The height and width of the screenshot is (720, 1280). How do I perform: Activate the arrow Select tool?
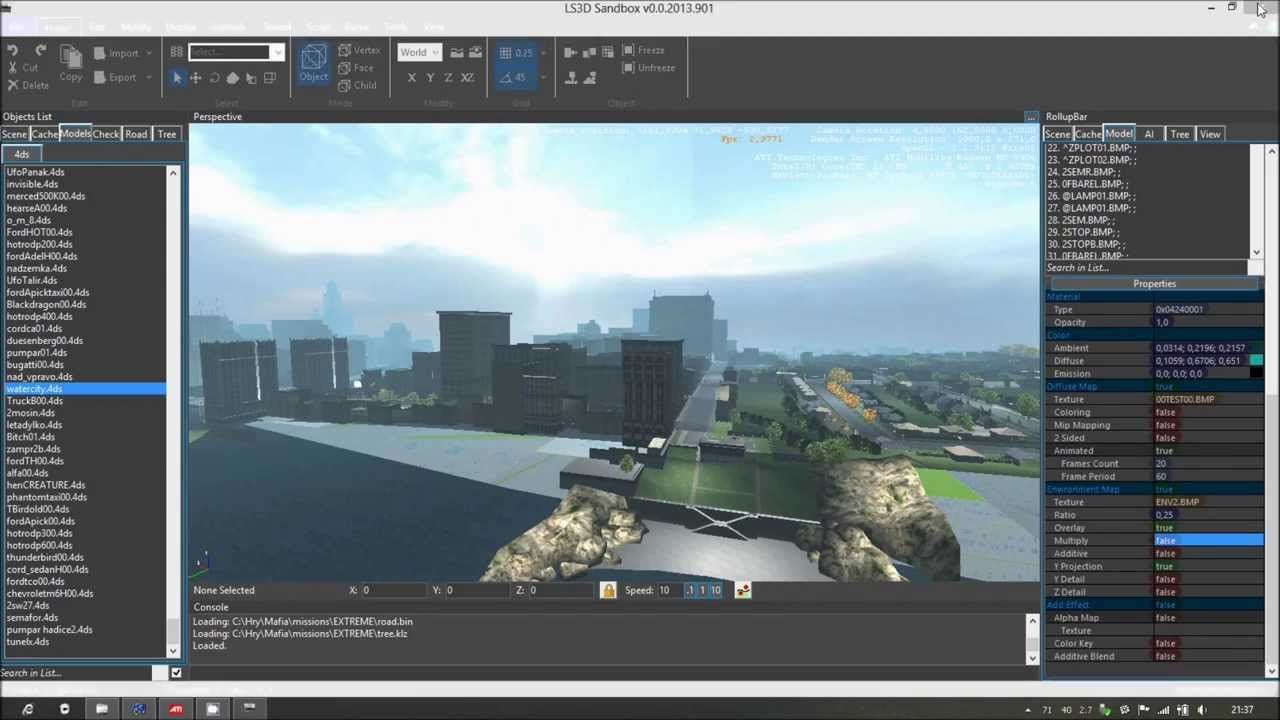(177, 77)
